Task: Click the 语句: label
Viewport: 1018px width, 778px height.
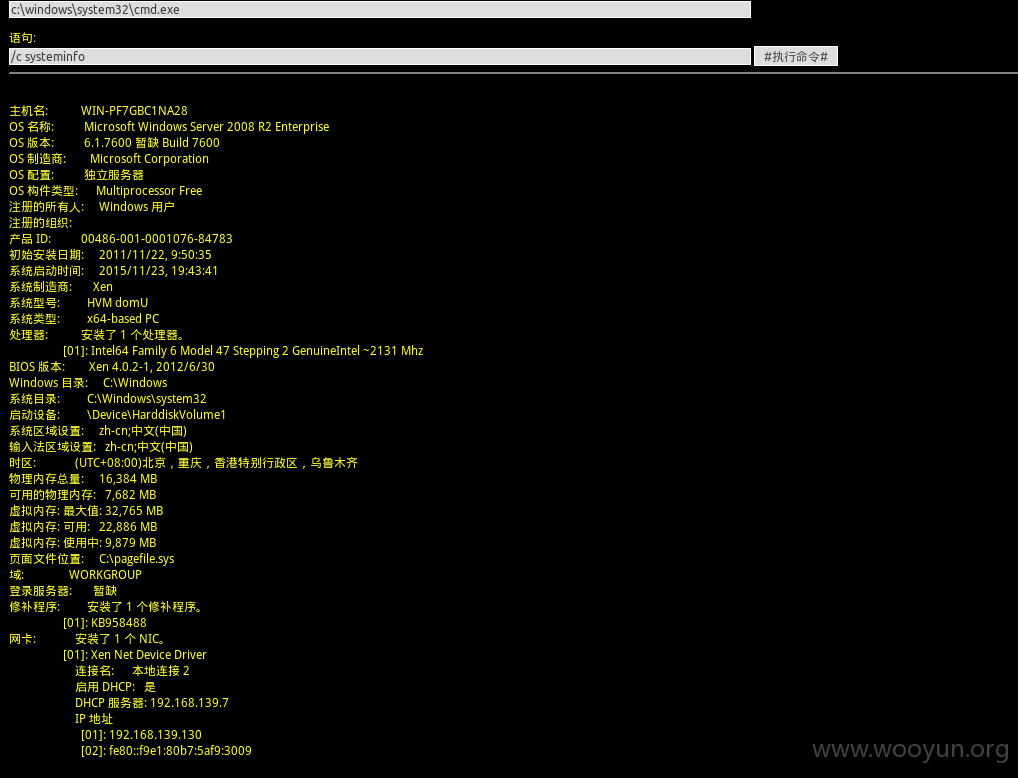Action: (x=23, y=38)
